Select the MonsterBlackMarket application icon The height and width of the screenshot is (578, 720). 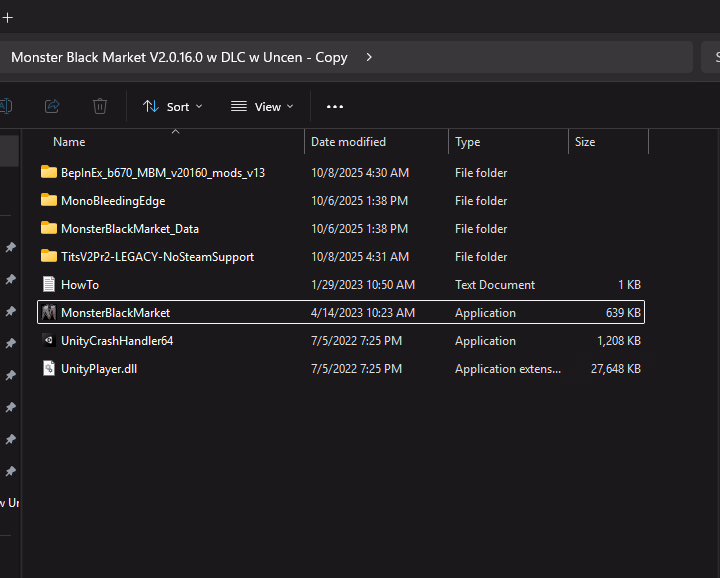(48, 313)
